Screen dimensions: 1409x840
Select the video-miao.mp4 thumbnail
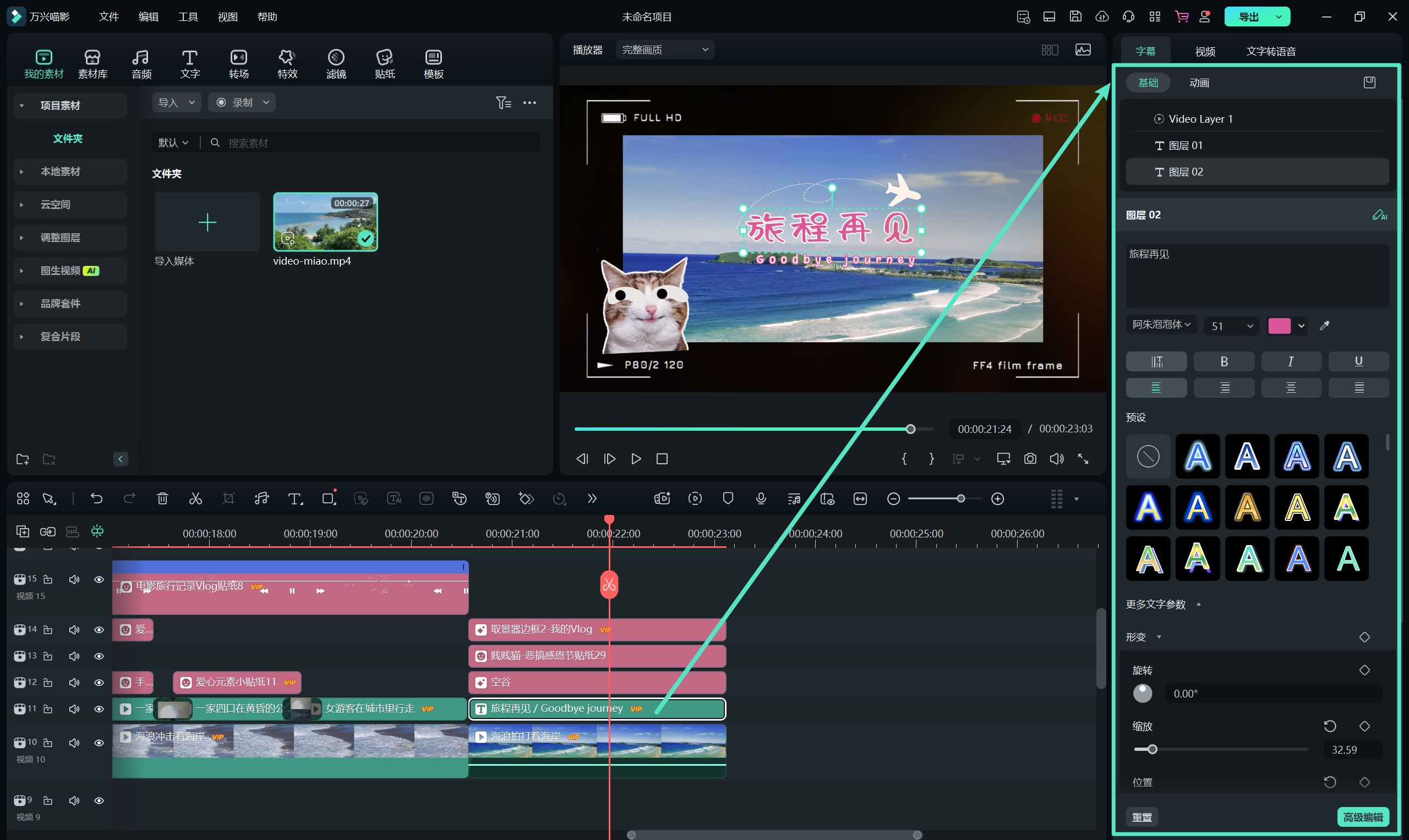pos(326,222)
